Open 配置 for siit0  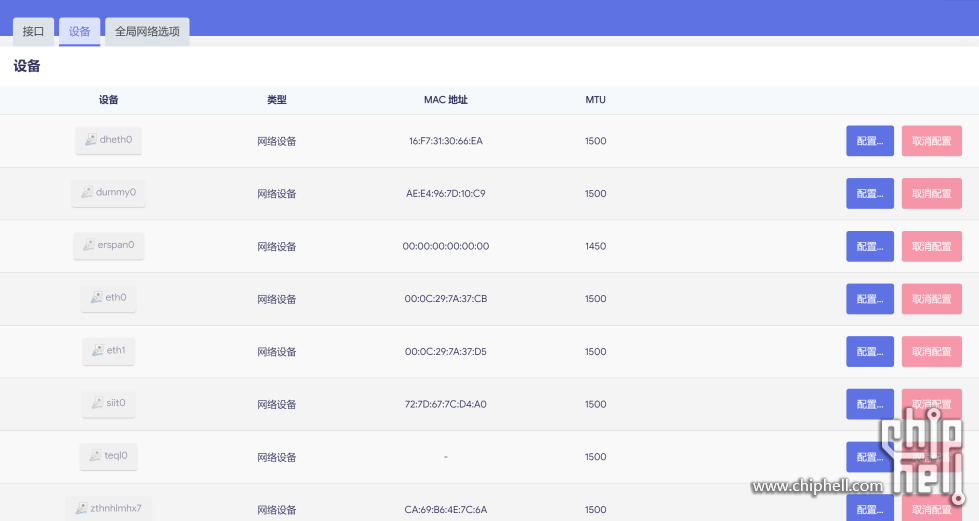[870, 404]
